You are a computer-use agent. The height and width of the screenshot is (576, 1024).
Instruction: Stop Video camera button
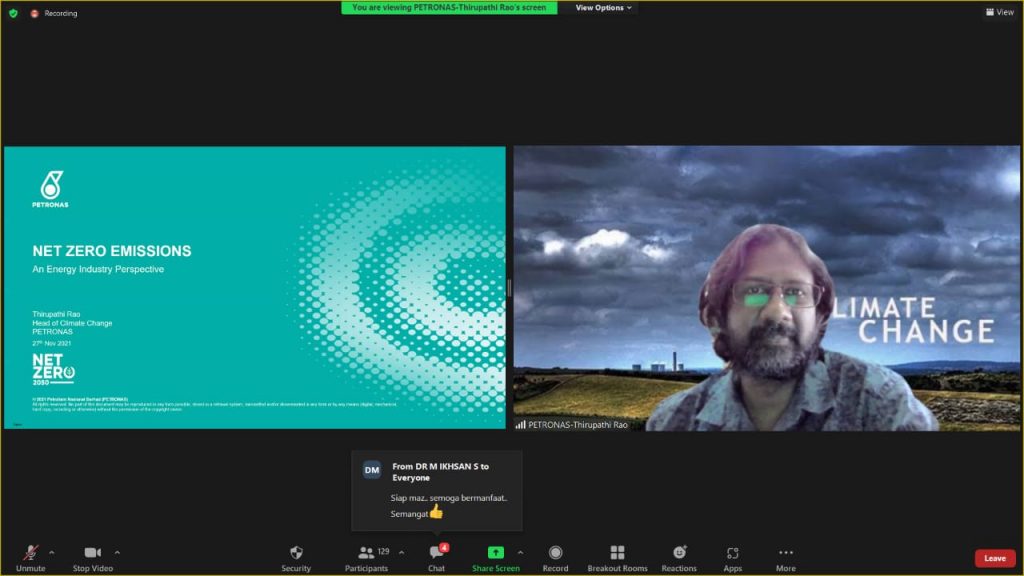93,558
